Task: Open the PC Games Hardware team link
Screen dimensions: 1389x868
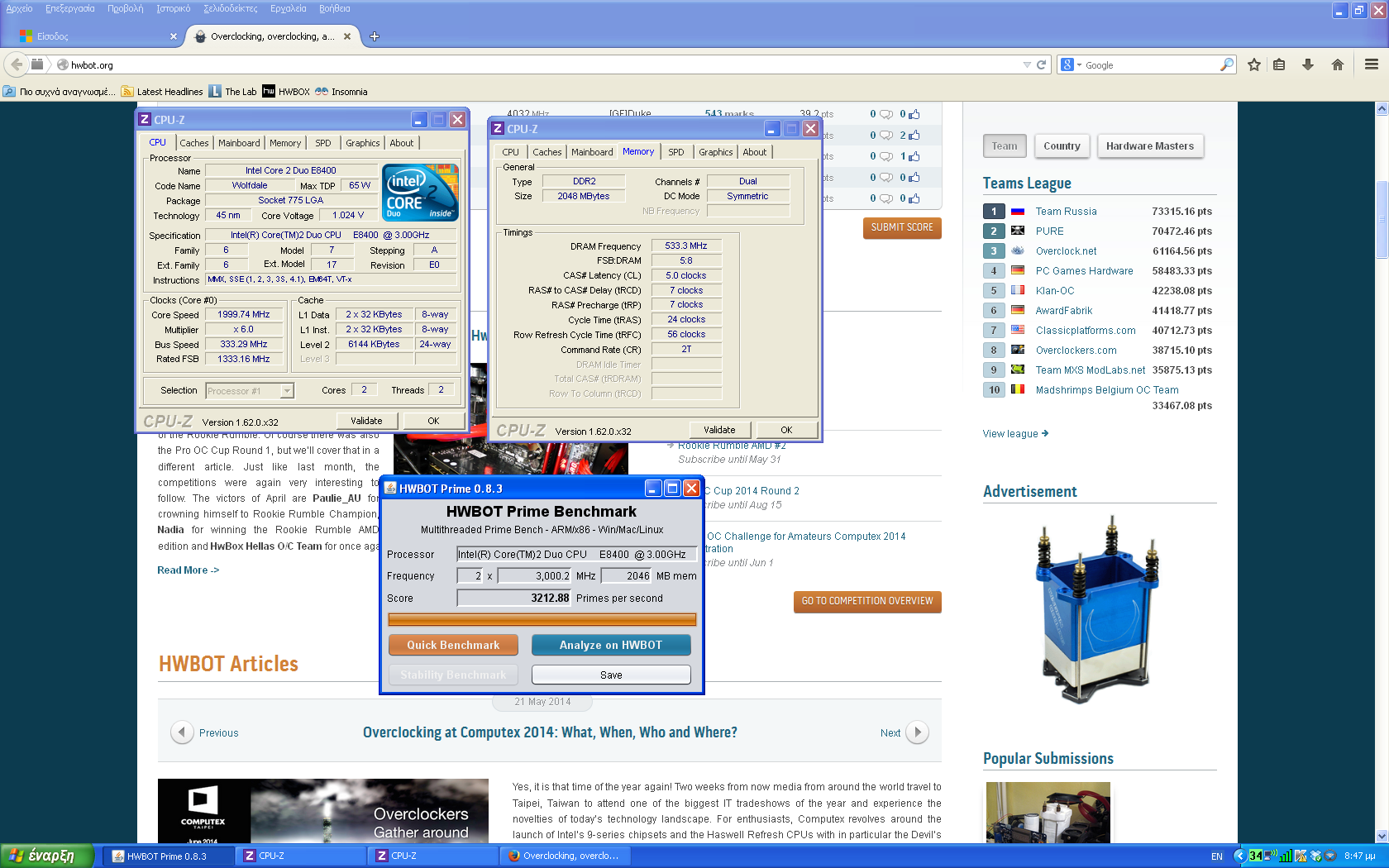Action: pos(1084,271)
